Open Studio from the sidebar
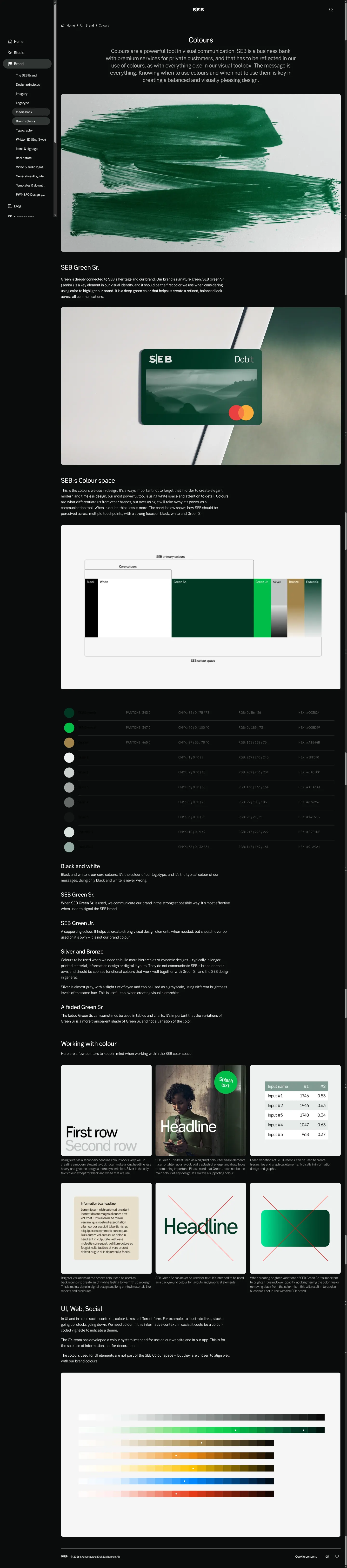 coord(16,52)
